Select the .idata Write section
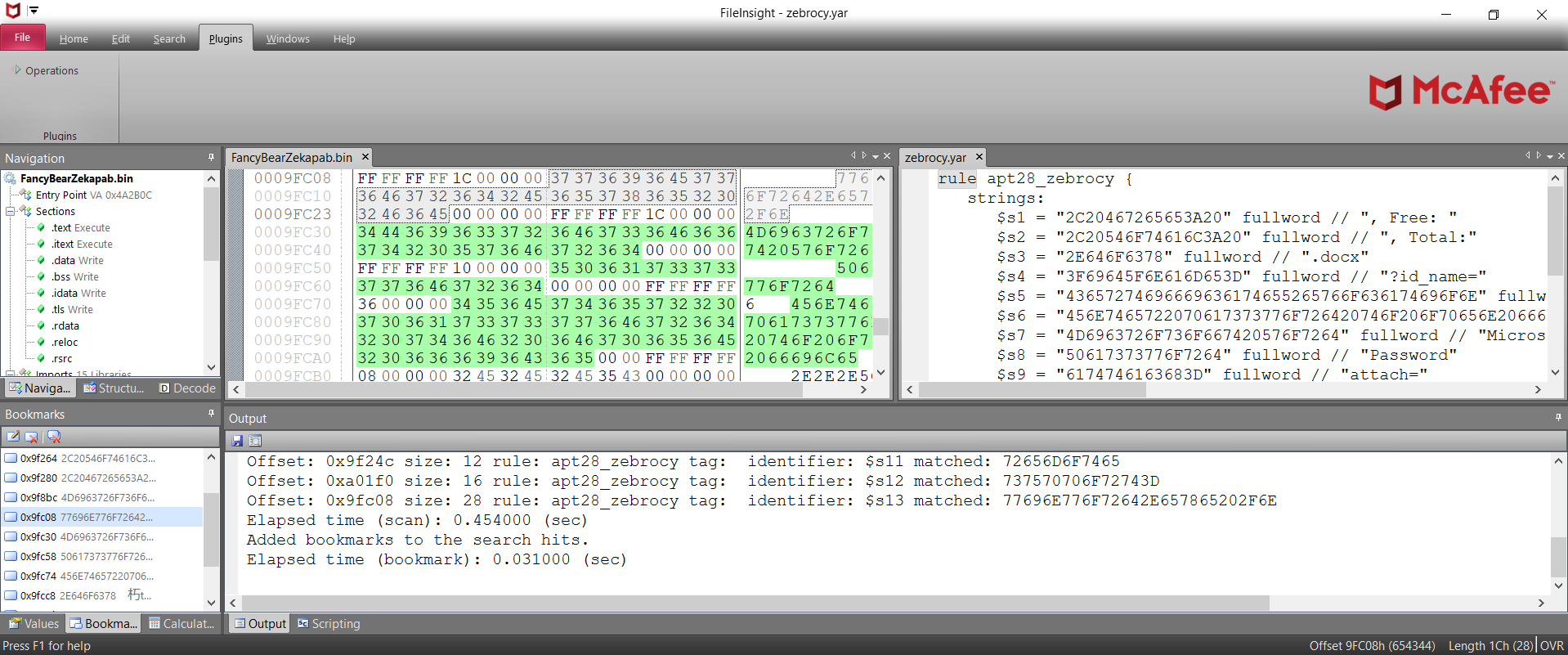This screenshot has width=1568, height=655. [x=78, y=293]
